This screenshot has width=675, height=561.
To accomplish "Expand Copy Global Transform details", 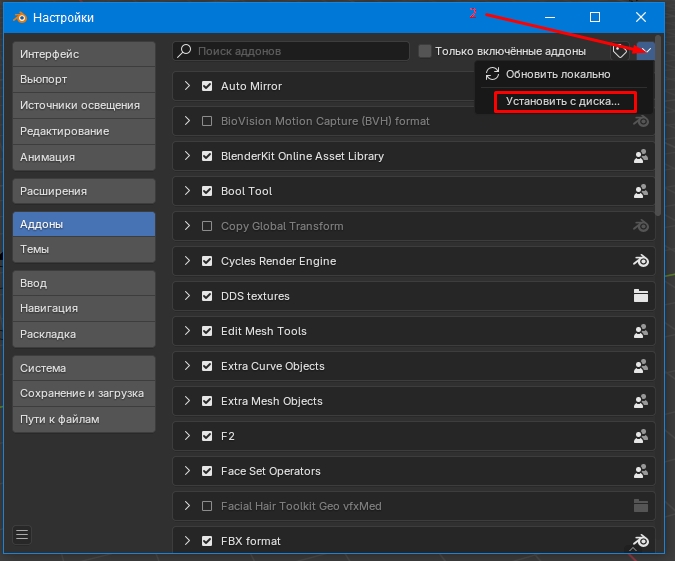I will point(187,226).
